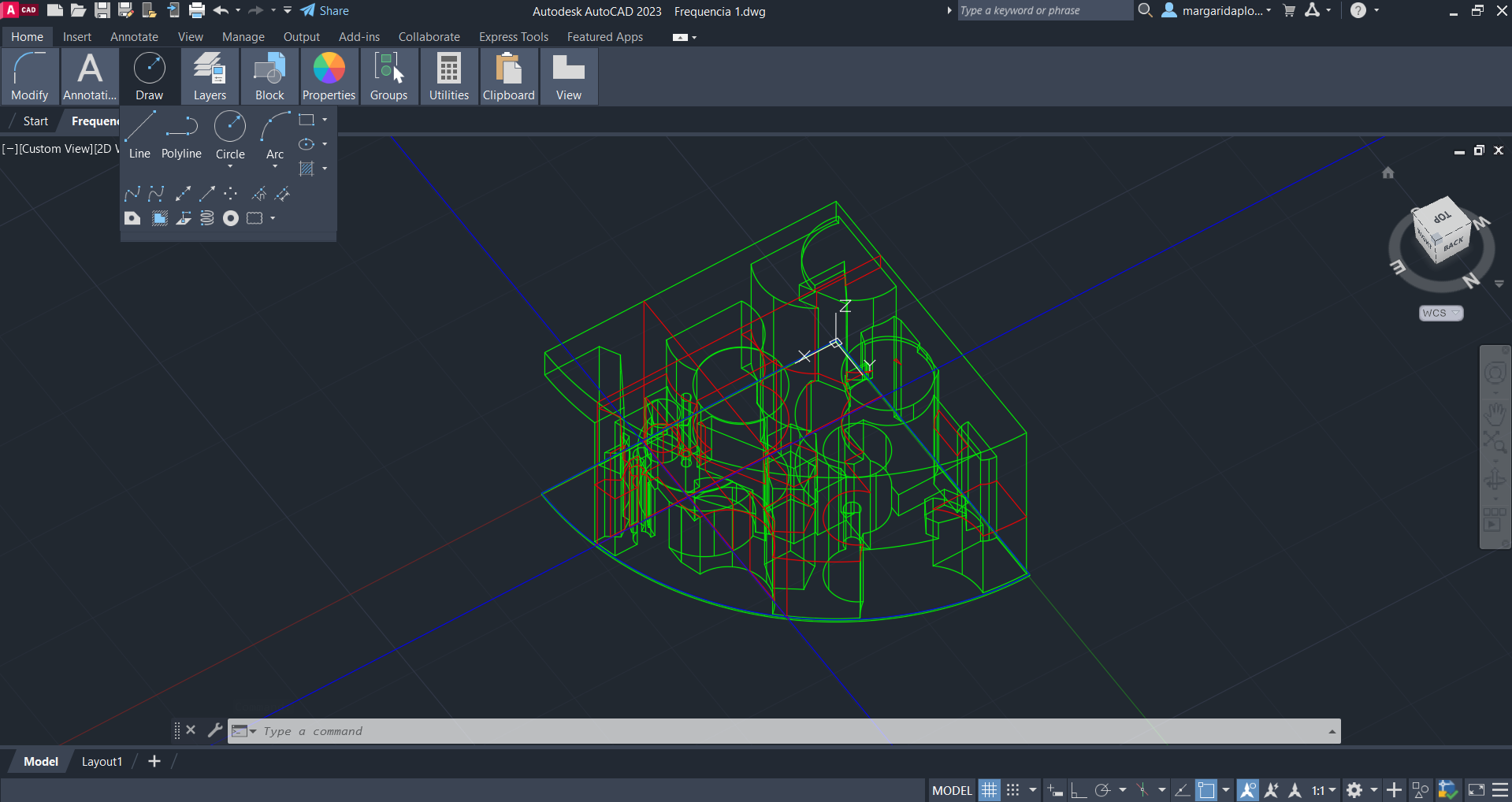Image resolution: width=1512 pixels, height=802 pixels.
Task: Open the Layers panel button
Action: [210, 76]
